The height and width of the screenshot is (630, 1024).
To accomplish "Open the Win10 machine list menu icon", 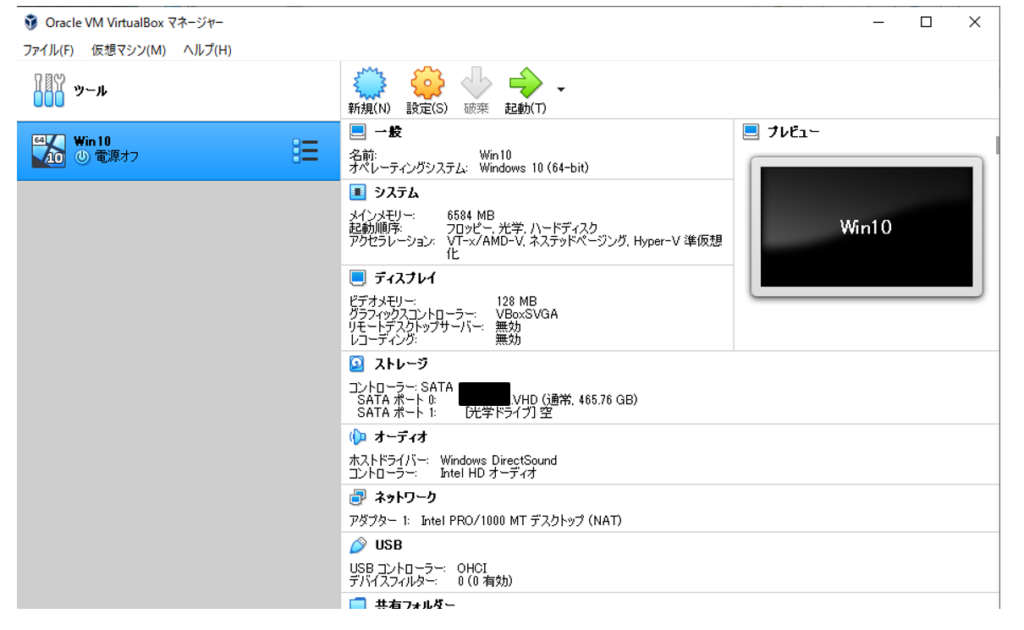I will (x=306, y=151).
